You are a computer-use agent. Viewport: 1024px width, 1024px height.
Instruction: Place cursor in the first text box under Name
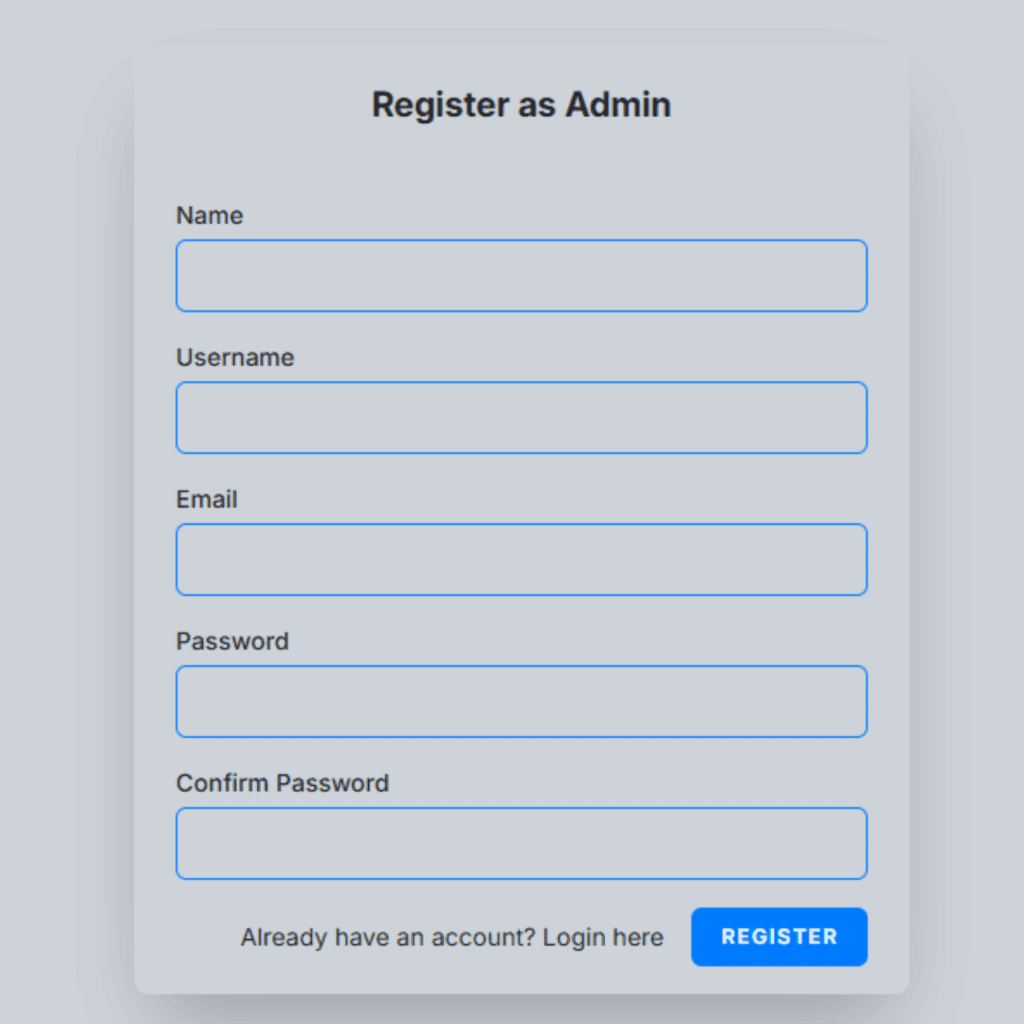click(x=521, y=276)
